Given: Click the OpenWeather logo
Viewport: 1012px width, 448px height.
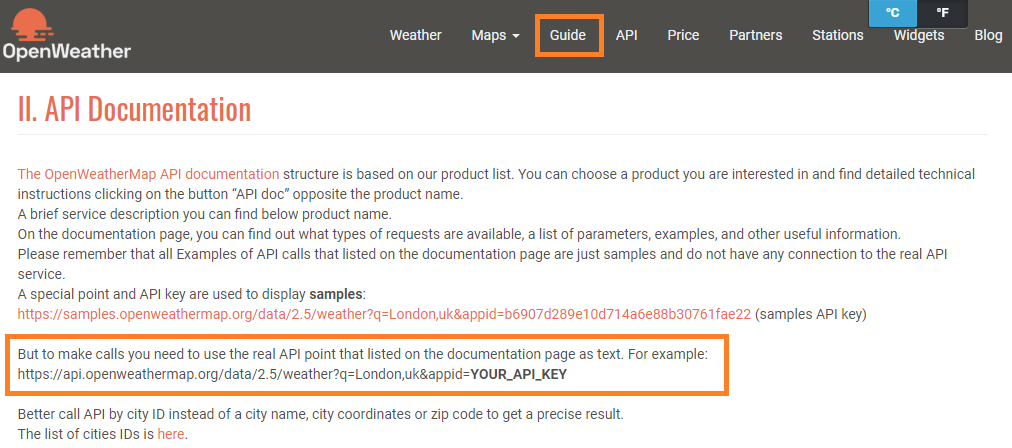Looking at the screenshot, I should (x=66, y=35).
